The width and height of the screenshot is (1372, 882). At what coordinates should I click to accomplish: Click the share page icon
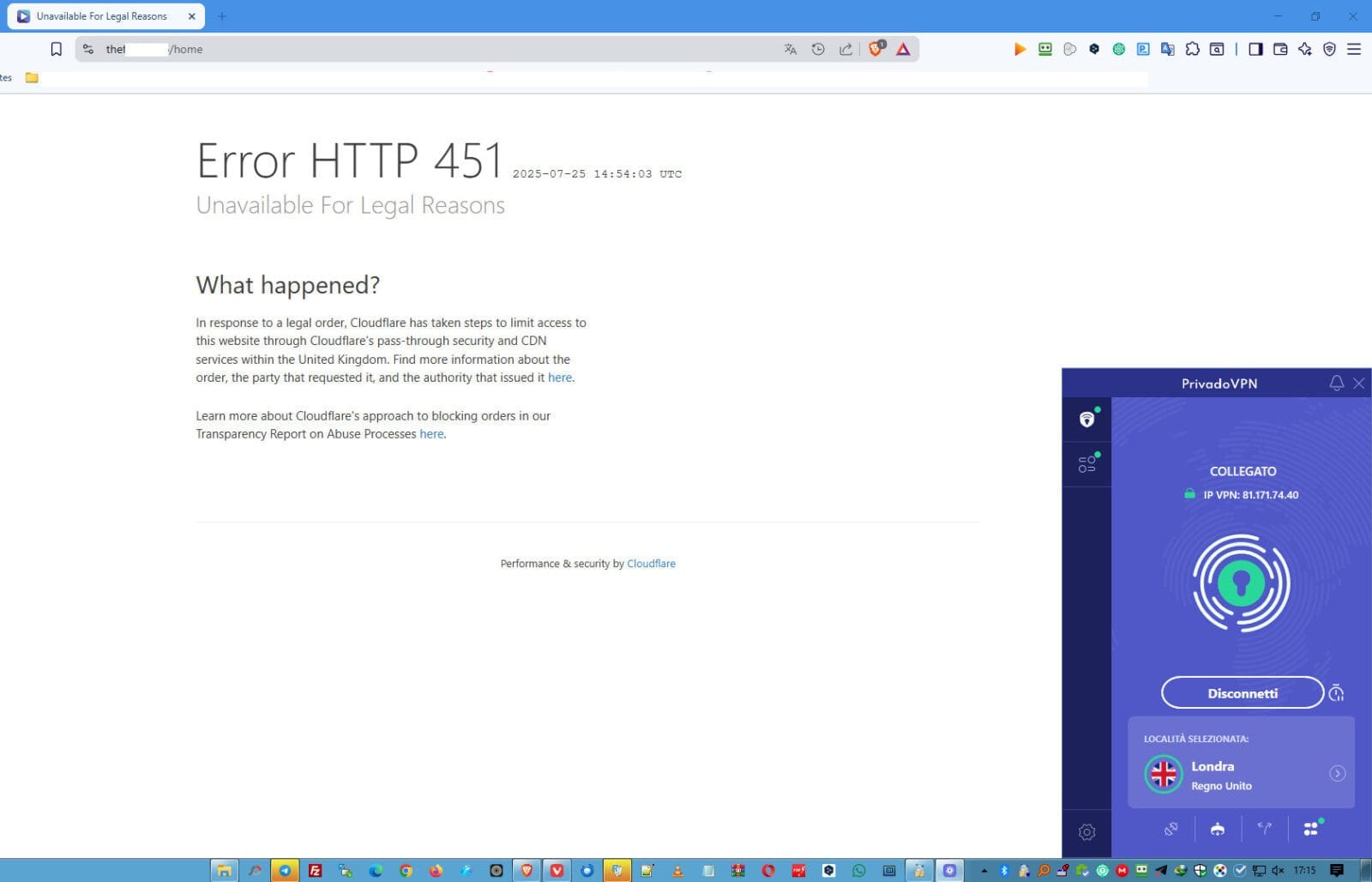pos(845,49)
